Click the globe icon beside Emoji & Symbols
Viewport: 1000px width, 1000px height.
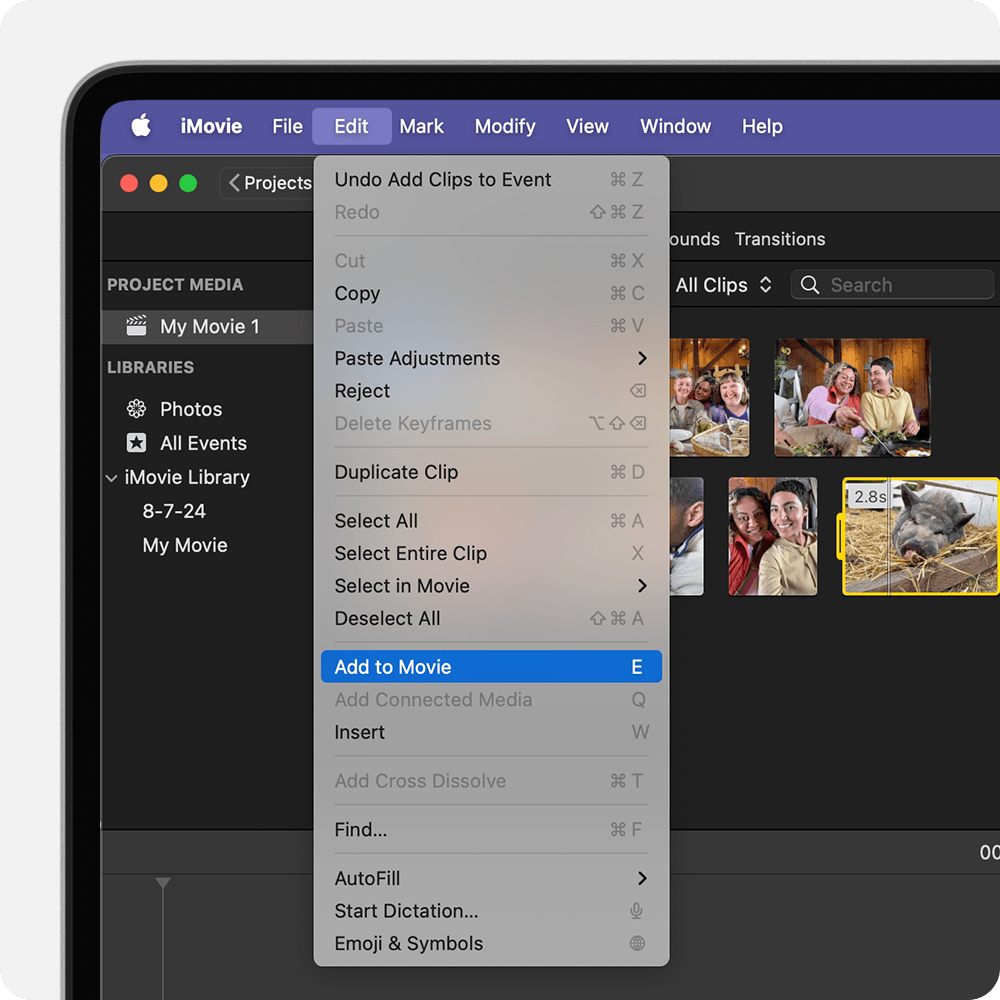pos(638,944)
